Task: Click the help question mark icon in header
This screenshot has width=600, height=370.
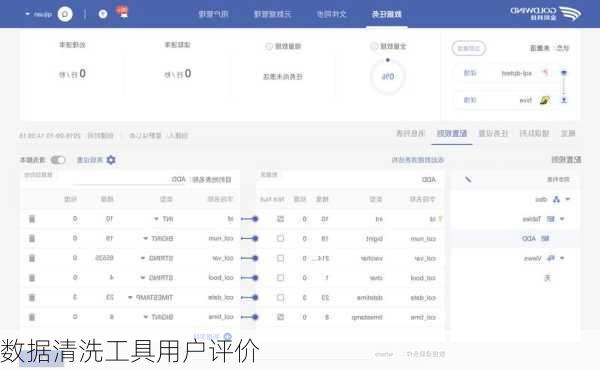Action: [103, 14]
